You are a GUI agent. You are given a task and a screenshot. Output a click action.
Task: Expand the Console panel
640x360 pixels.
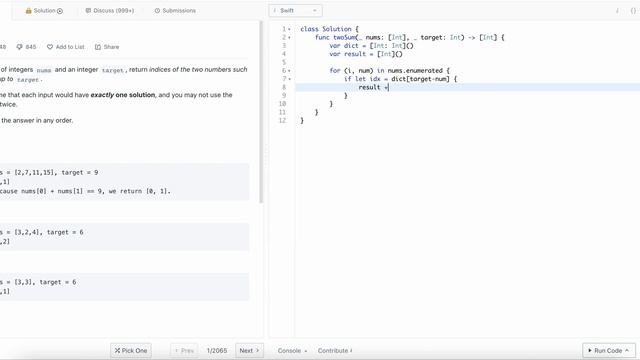coord(292,351)
